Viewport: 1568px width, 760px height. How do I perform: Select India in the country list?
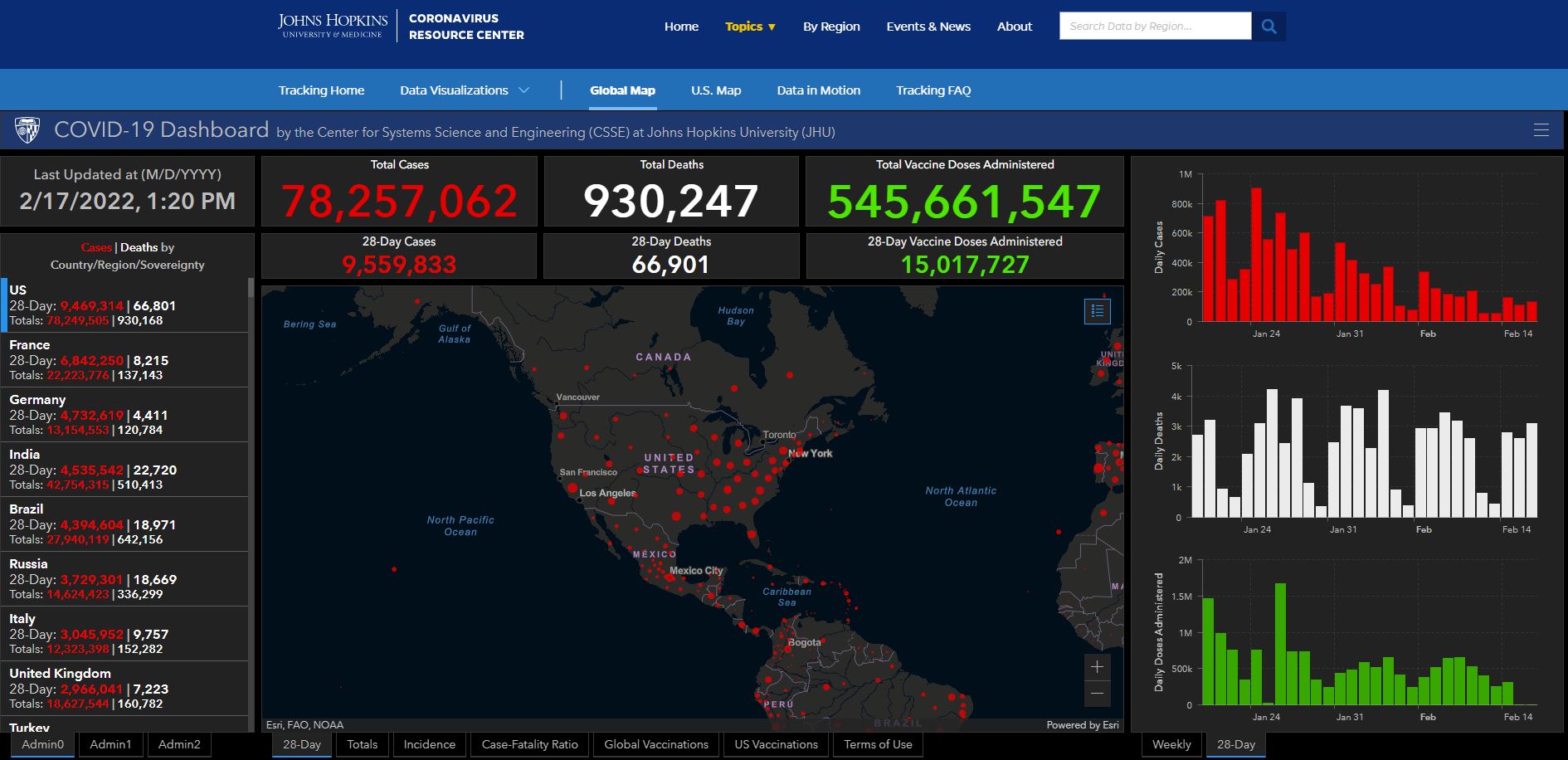coord(124,470)
